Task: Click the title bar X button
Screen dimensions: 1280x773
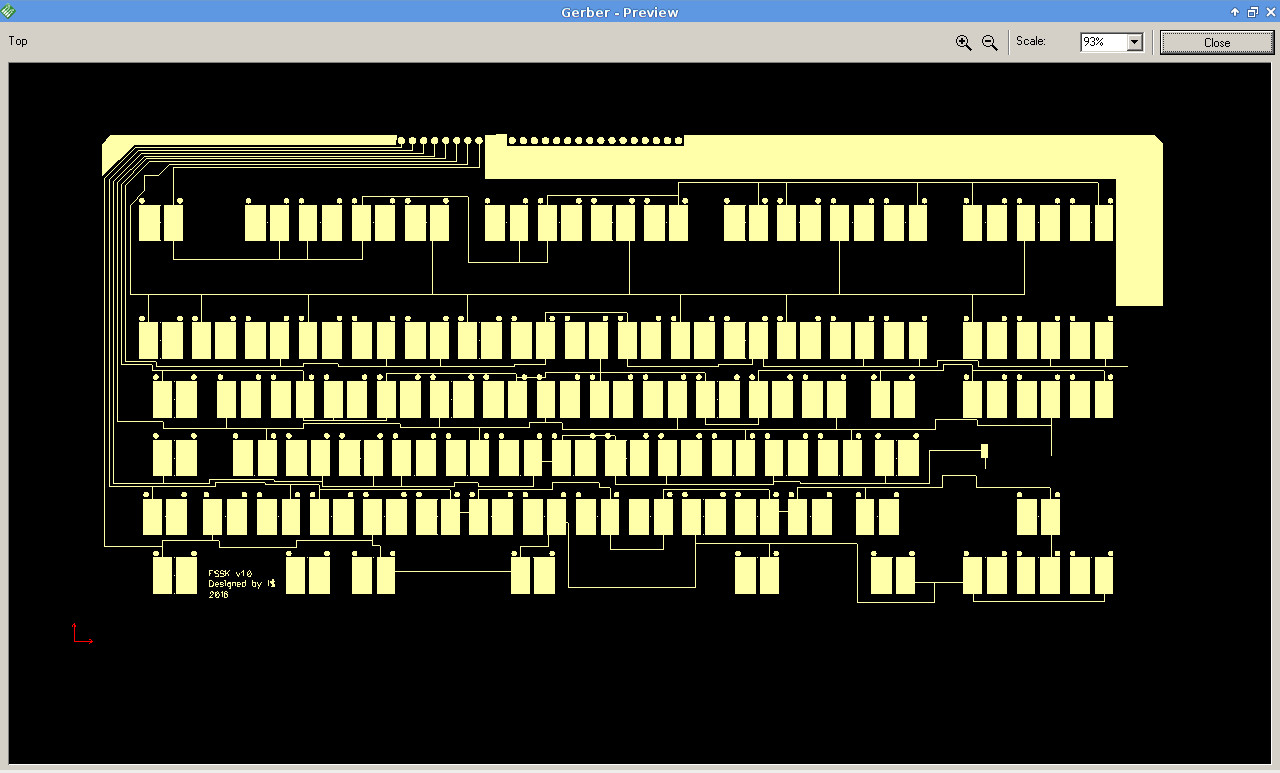Action: pos(1269,12)
